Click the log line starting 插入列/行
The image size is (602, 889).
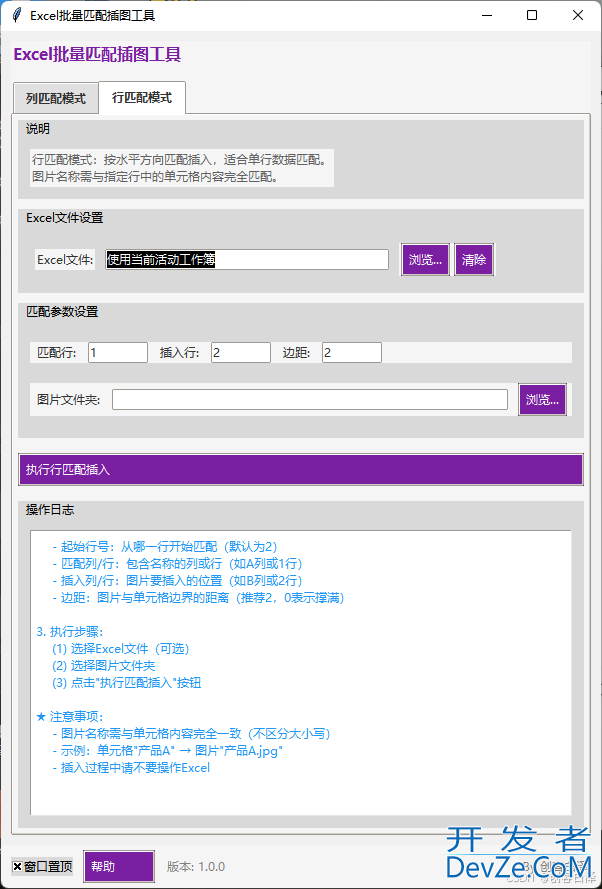tap(177, 581)
